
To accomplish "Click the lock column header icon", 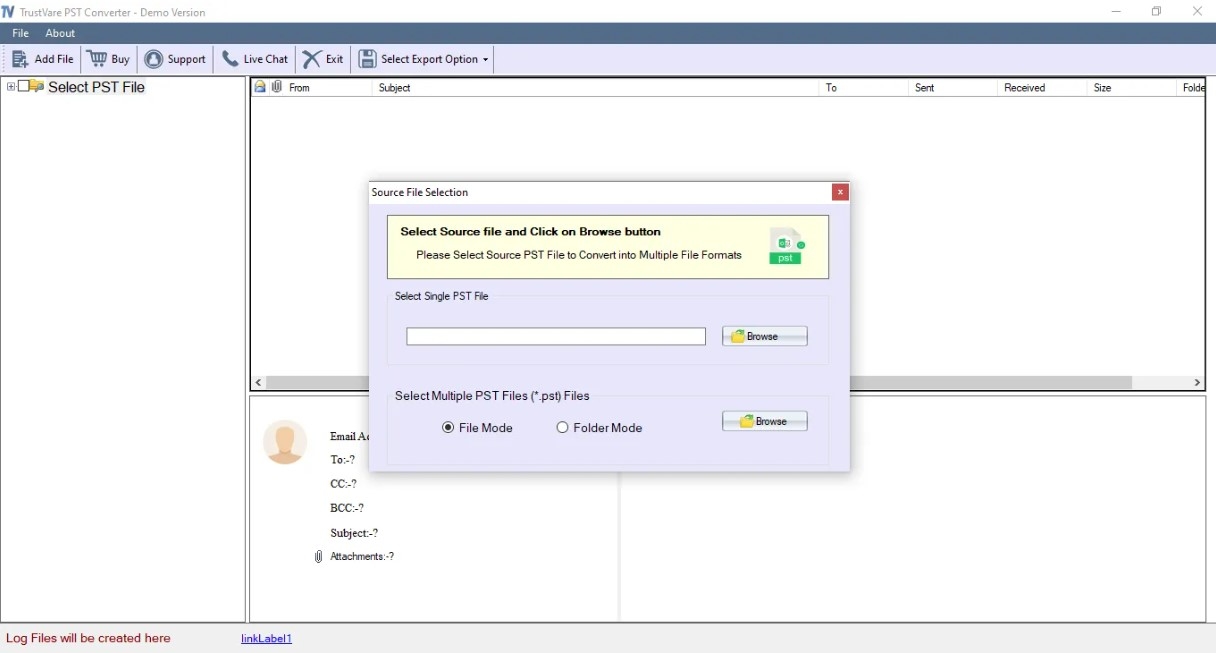I will 260,88.
